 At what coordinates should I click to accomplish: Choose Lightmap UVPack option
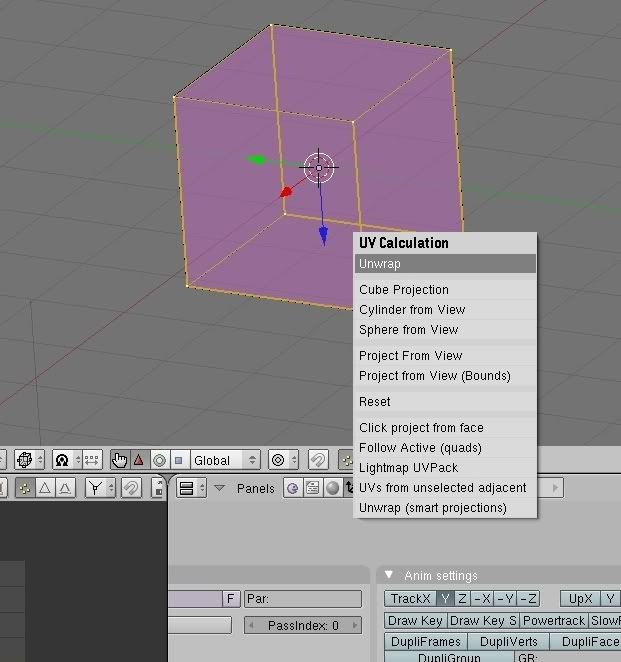[x=445, y=468]
